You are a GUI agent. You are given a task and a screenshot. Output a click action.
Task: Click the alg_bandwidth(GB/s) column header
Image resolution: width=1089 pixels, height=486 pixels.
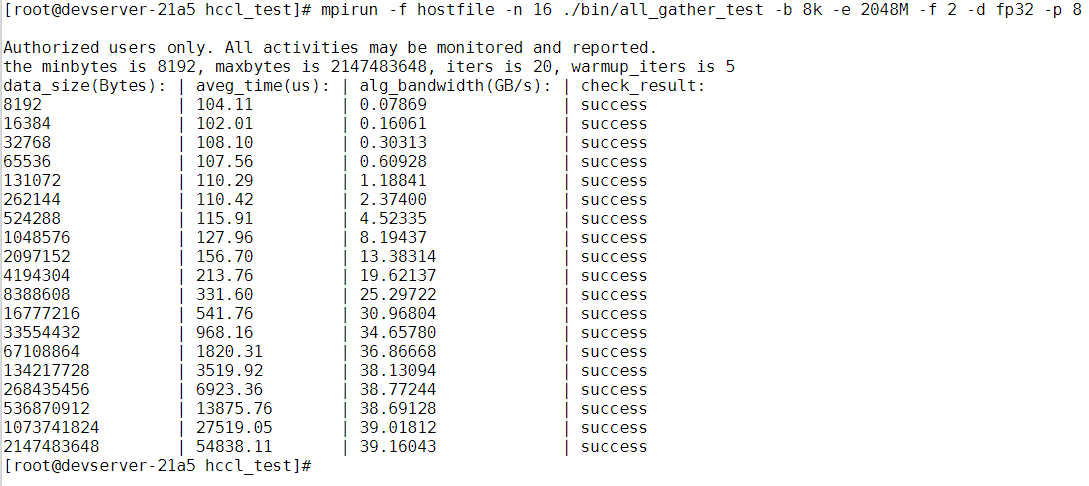(456, 86)
